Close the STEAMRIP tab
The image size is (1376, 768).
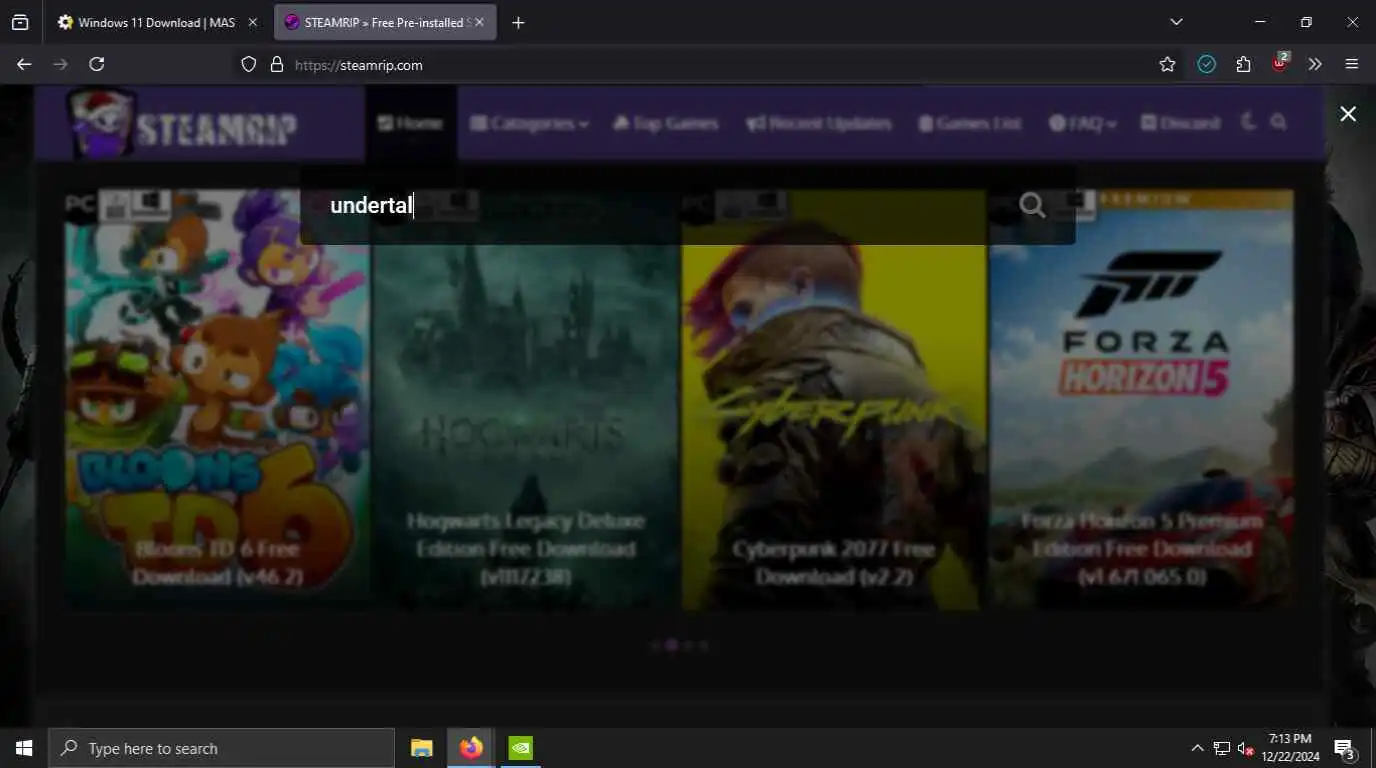tap(479, 22)
